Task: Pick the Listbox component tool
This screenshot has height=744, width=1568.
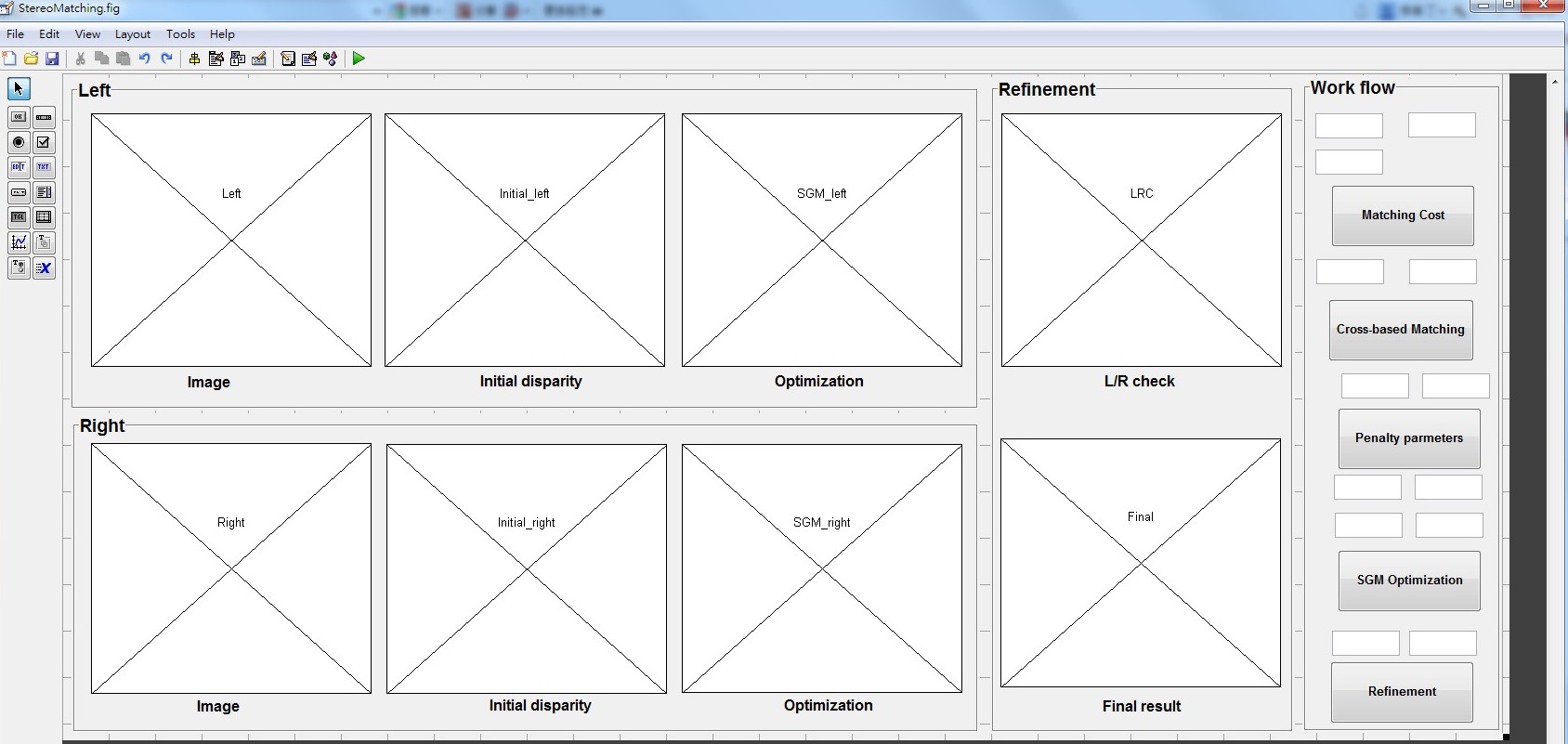Action: click(44, 192)
